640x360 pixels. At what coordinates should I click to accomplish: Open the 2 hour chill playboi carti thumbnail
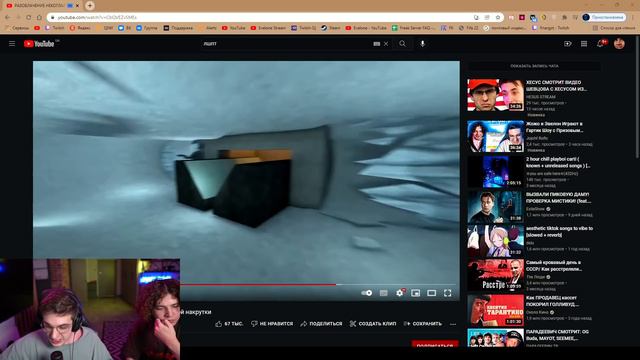(x=496, y=171)
